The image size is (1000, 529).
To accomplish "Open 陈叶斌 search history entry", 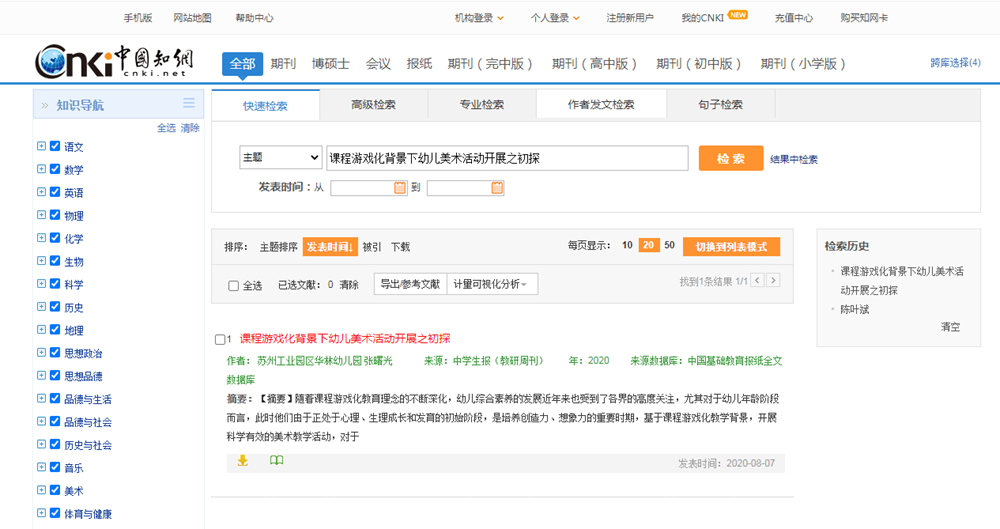I will 855,309.
